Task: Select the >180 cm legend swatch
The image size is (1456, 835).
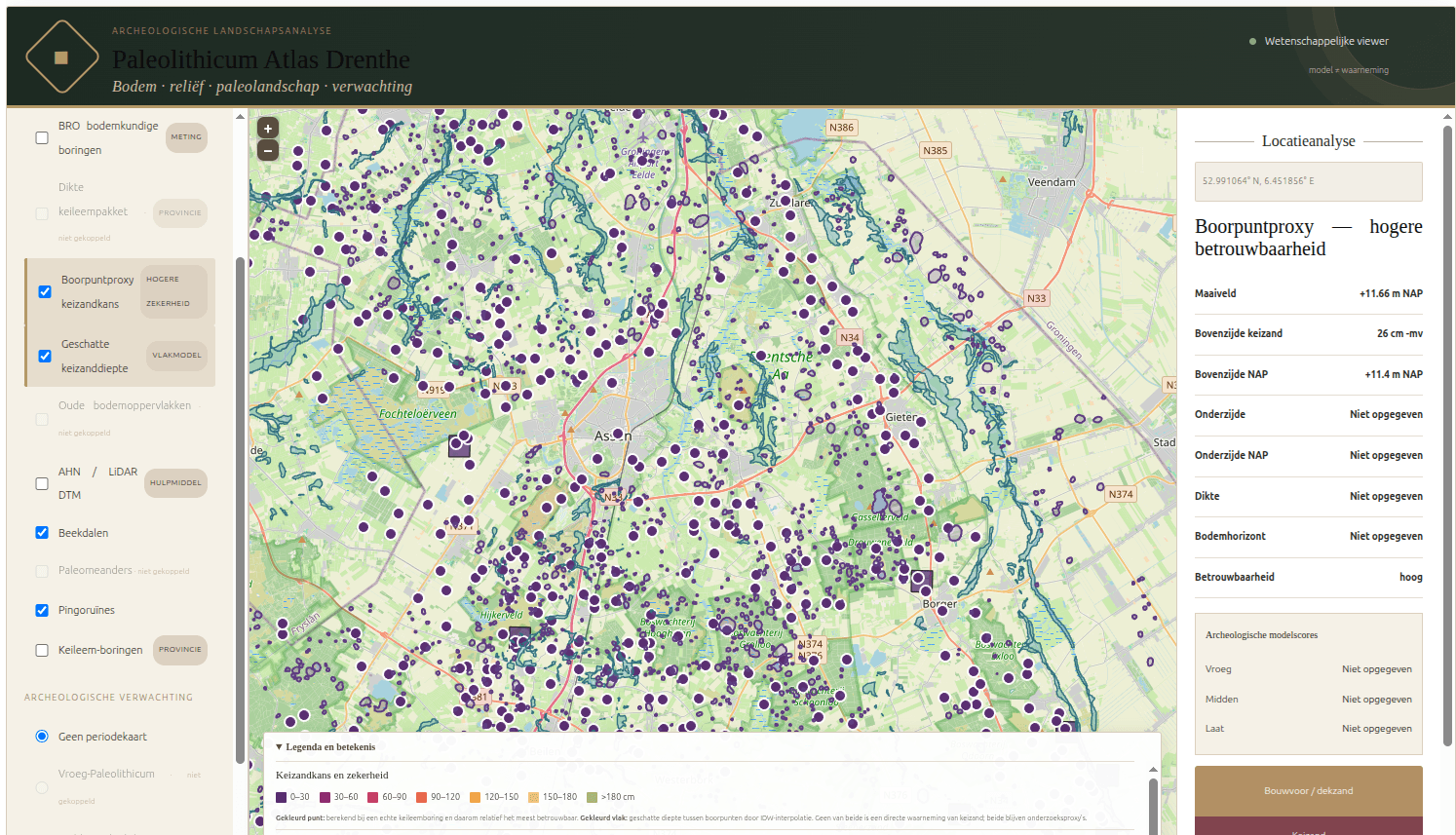Action: tap(592, 797)
